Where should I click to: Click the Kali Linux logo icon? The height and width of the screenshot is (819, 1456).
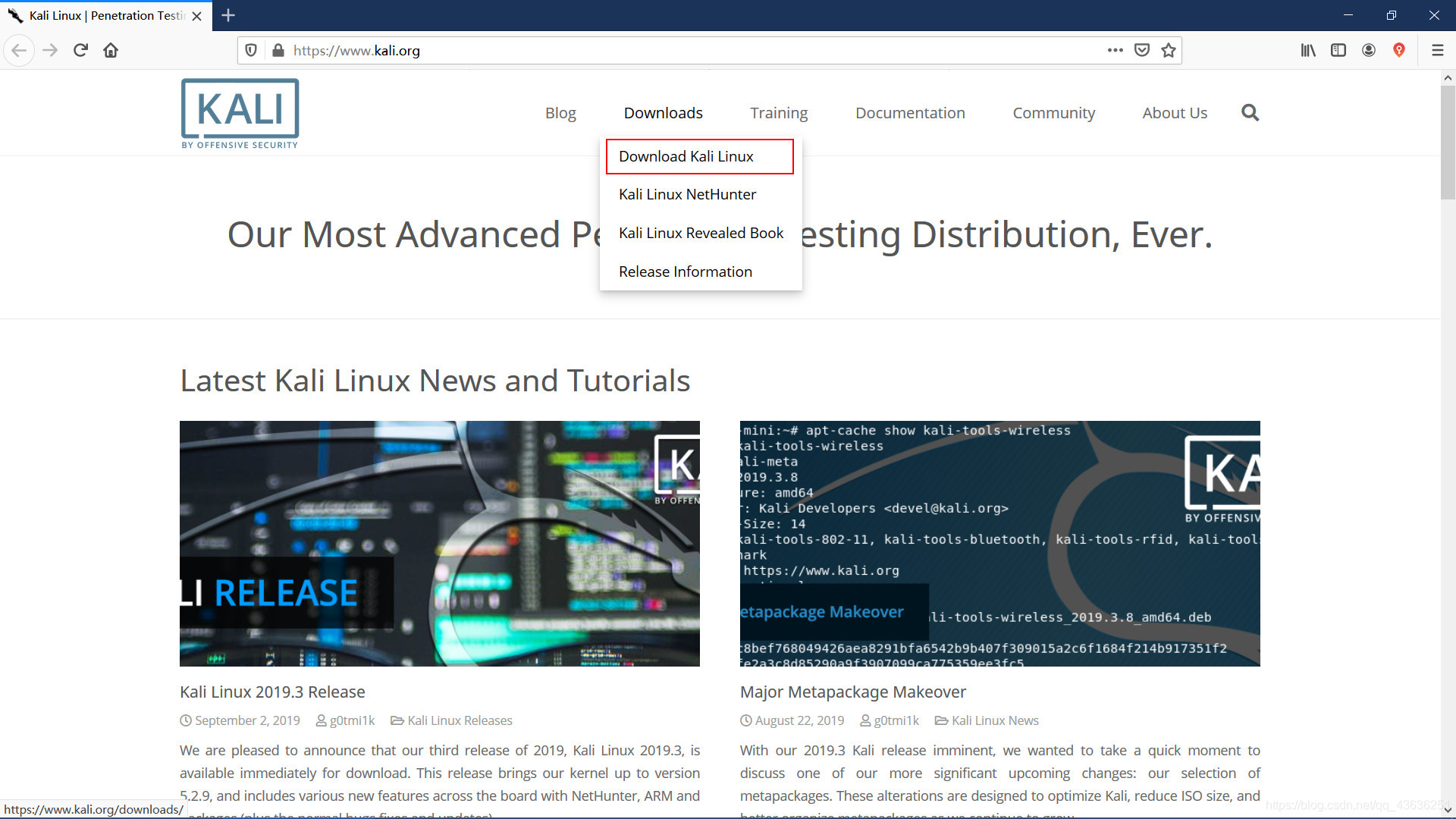click(239, 113)
